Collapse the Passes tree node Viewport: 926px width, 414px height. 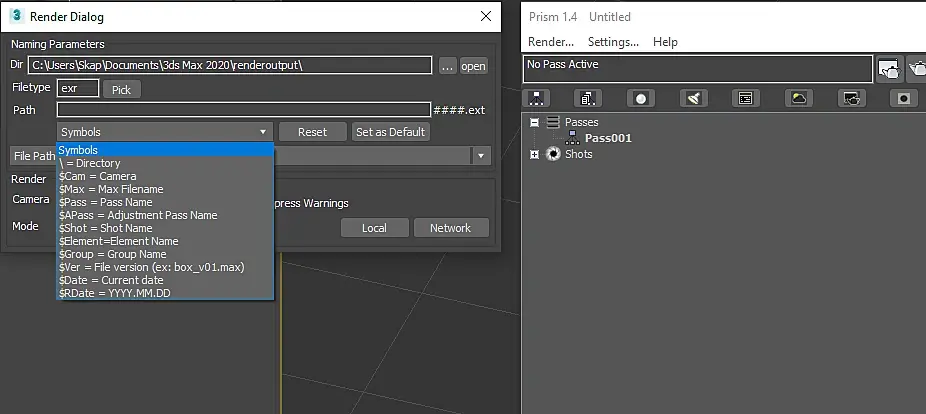(534, 122)
